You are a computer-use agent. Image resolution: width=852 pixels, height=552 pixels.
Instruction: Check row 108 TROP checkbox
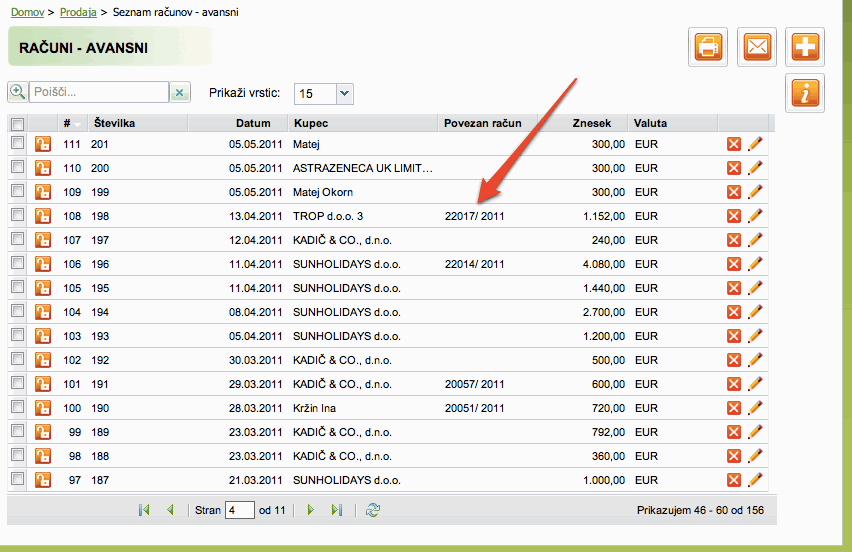pyautogui.click(x=17, y=215)
